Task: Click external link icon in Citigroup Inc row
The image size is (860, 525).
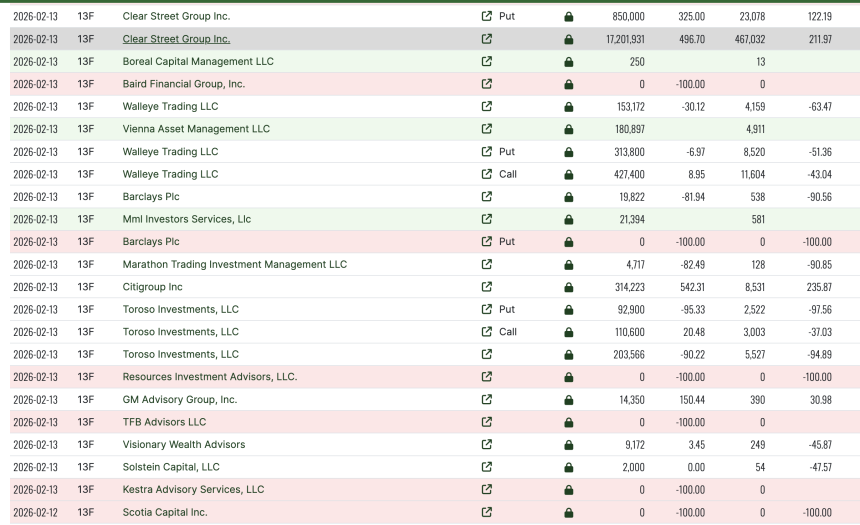Action: (487, 287)
